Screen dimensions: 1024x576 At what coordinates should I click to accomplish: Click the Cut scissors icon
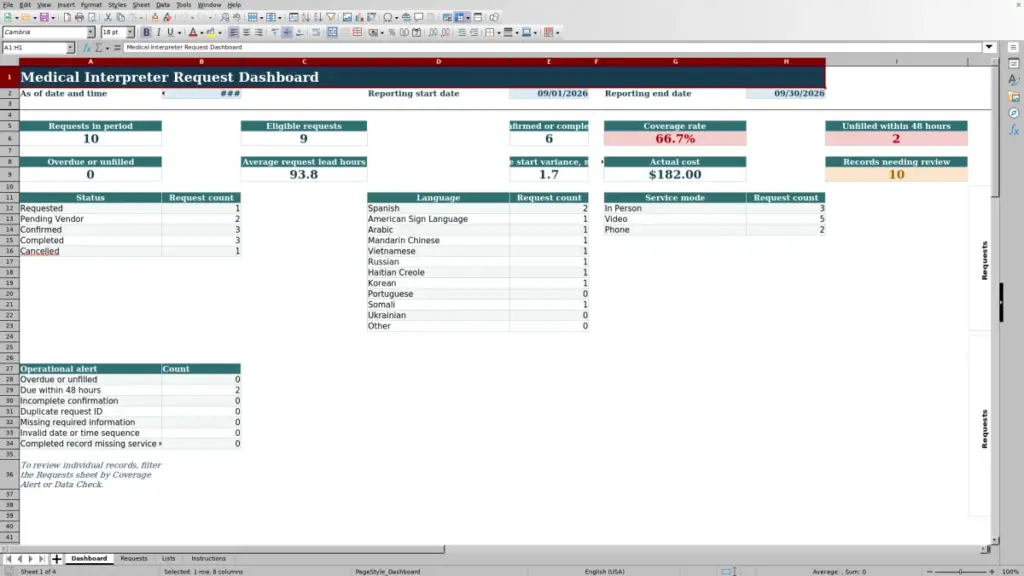[x=108, y=17]
